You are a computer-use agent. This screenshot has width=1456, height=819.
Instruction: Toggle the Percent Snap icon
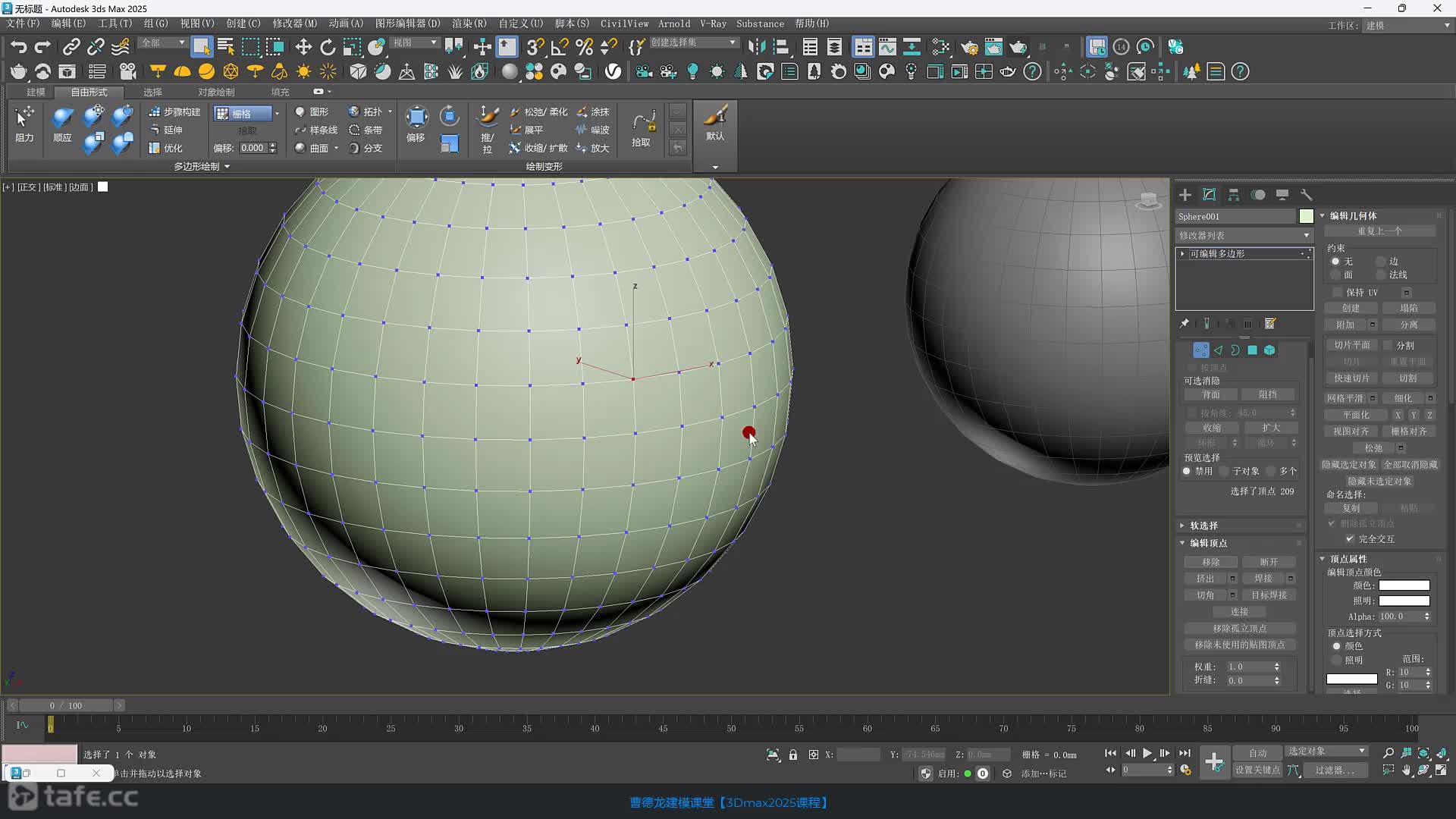pyautogui.click(x=584, y=47)
